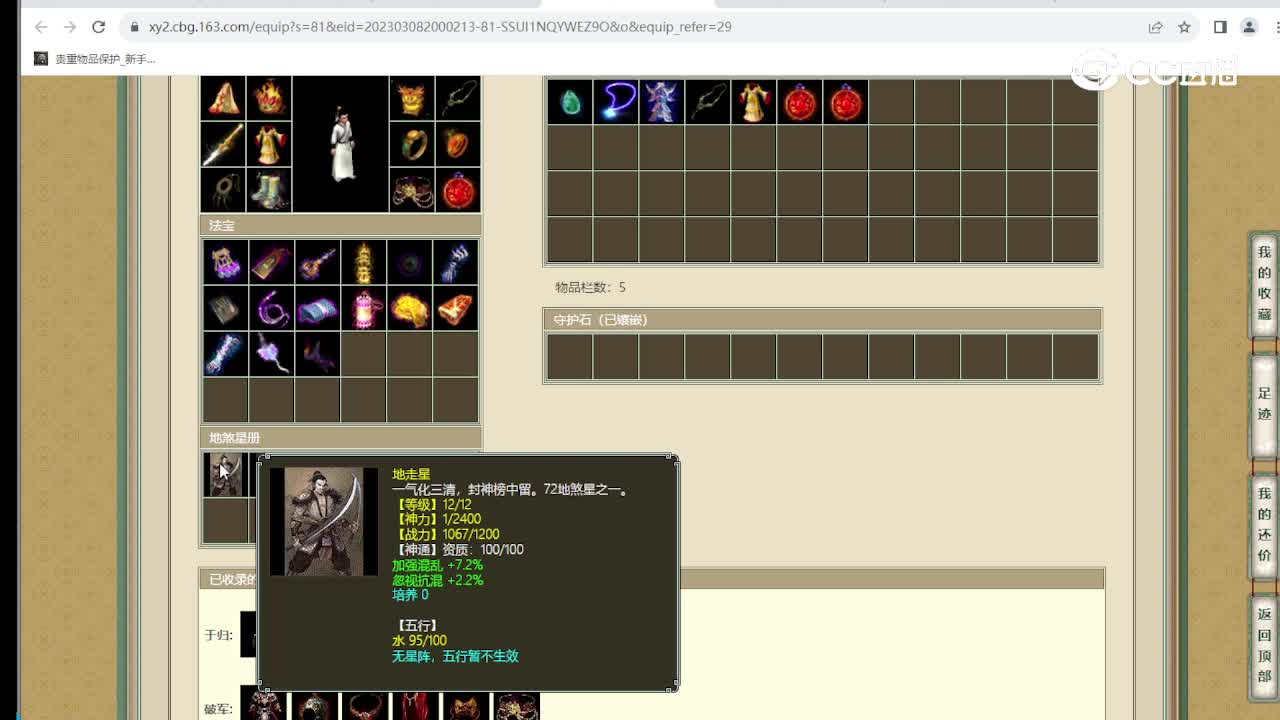Open the browser profile avatar icon
1280x720 pixels.
tap(1249, 27)
